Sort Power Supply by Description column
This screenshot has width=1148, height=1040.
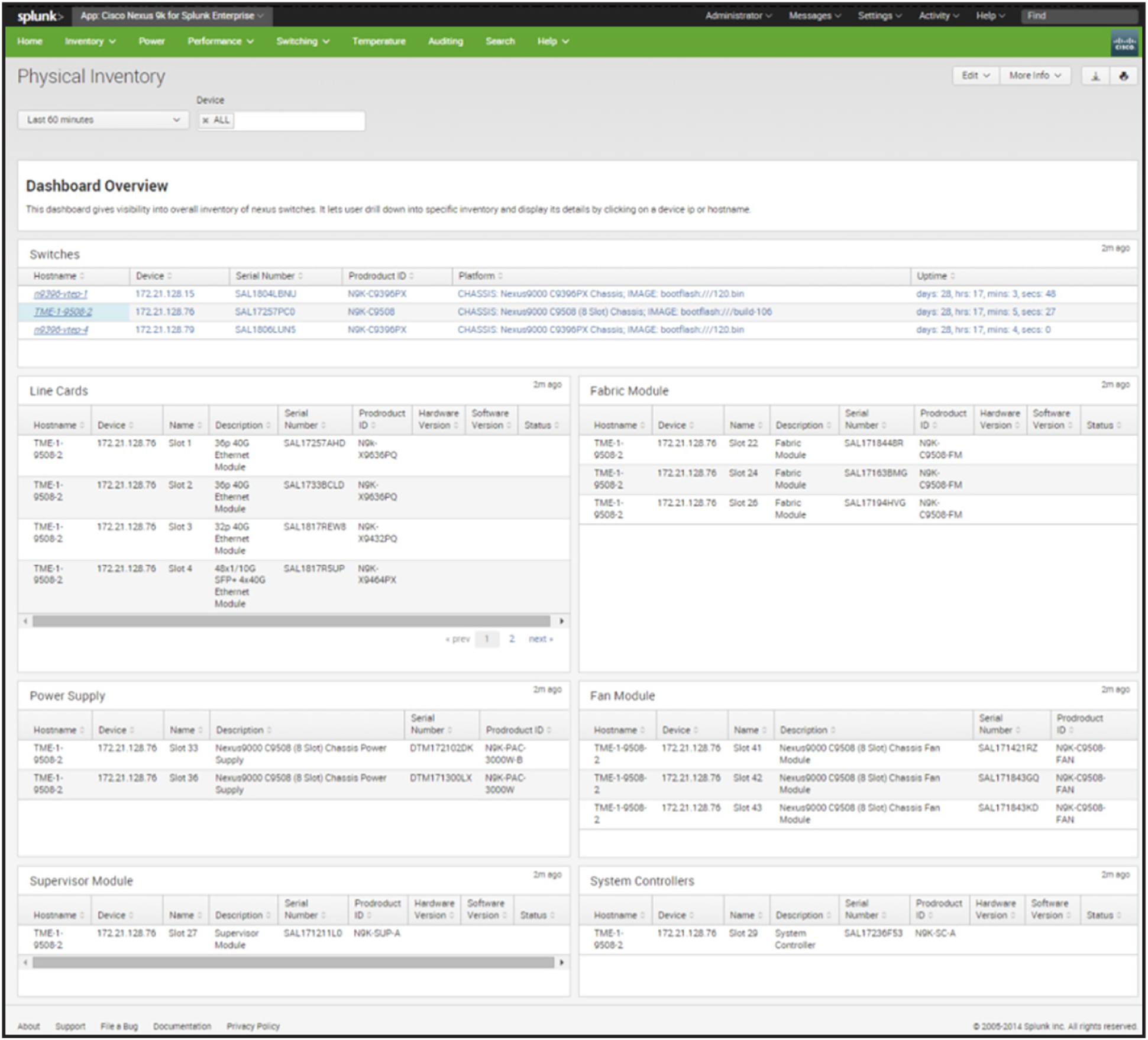point(243,730)
